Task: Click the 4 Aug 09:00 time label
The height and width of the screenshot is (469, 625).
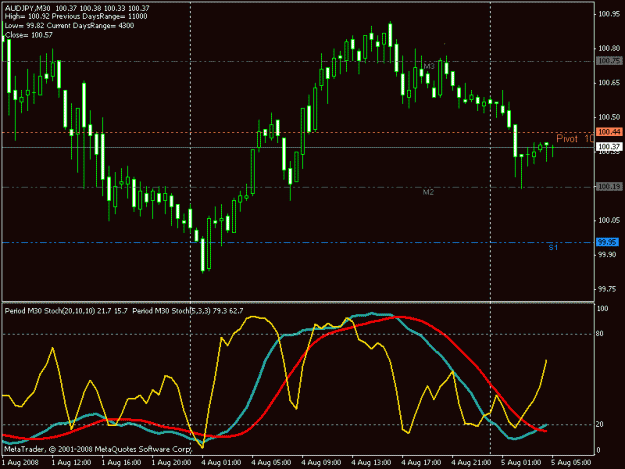Action: [321, 463]
